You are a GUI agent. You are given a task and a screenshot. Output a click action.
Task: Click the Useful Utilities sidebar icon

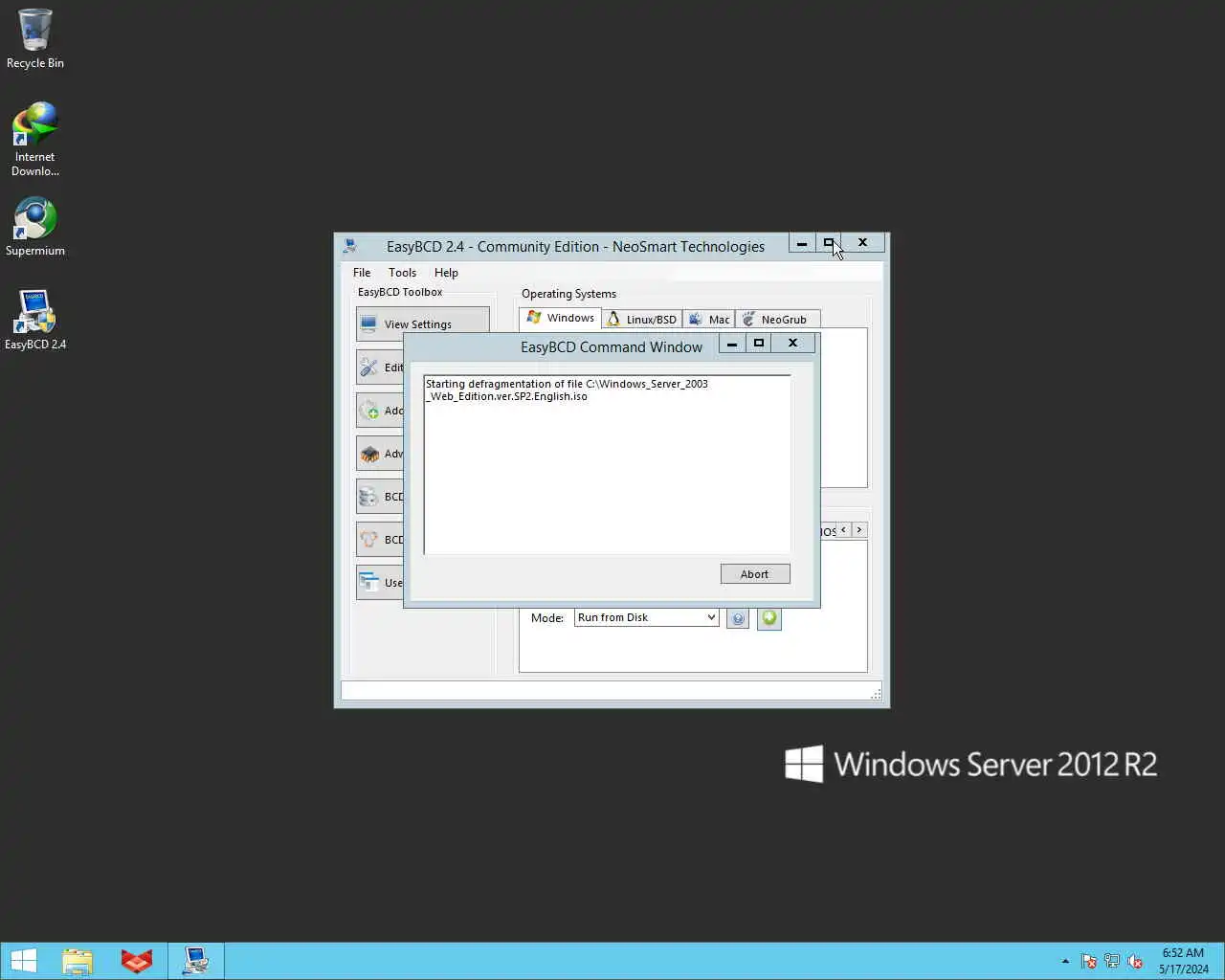coord(369,583)
